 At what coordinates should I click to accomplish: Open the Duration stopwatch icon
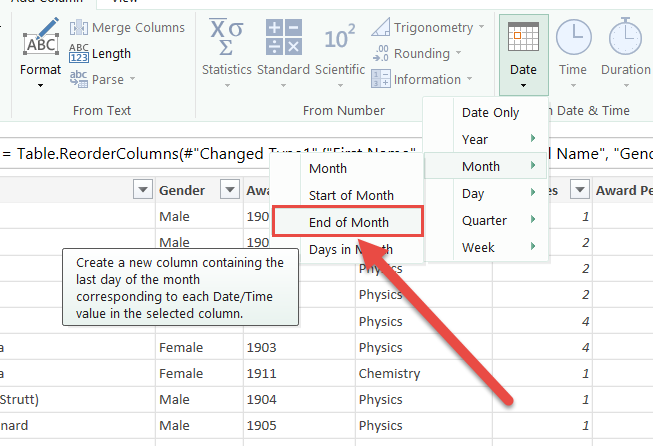pos(625,38)
